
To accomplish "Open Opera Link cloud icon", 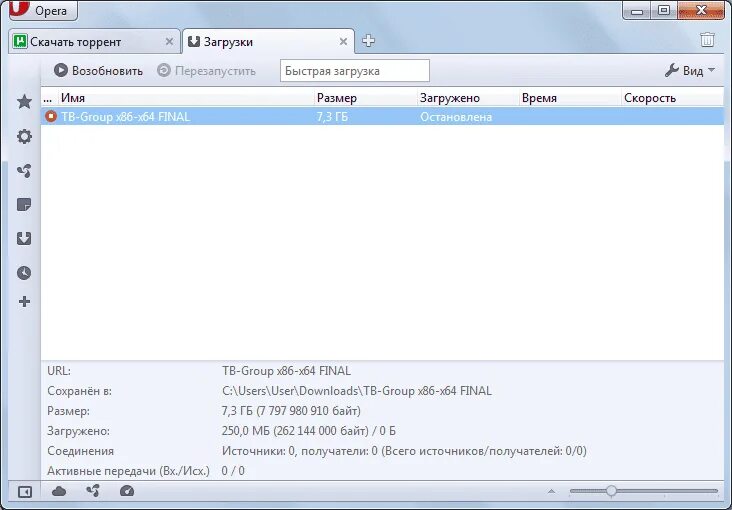I will [x=59, y=491].
